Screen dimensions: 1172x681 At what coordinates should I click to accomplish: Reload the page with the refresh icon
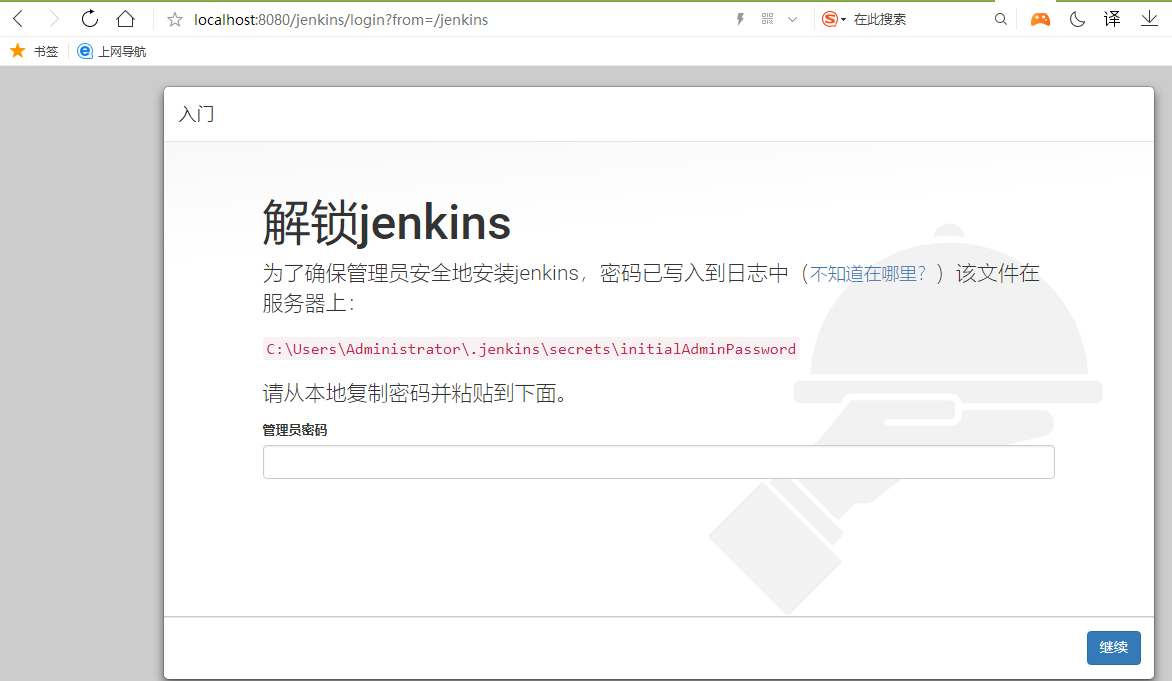point(90,19)
